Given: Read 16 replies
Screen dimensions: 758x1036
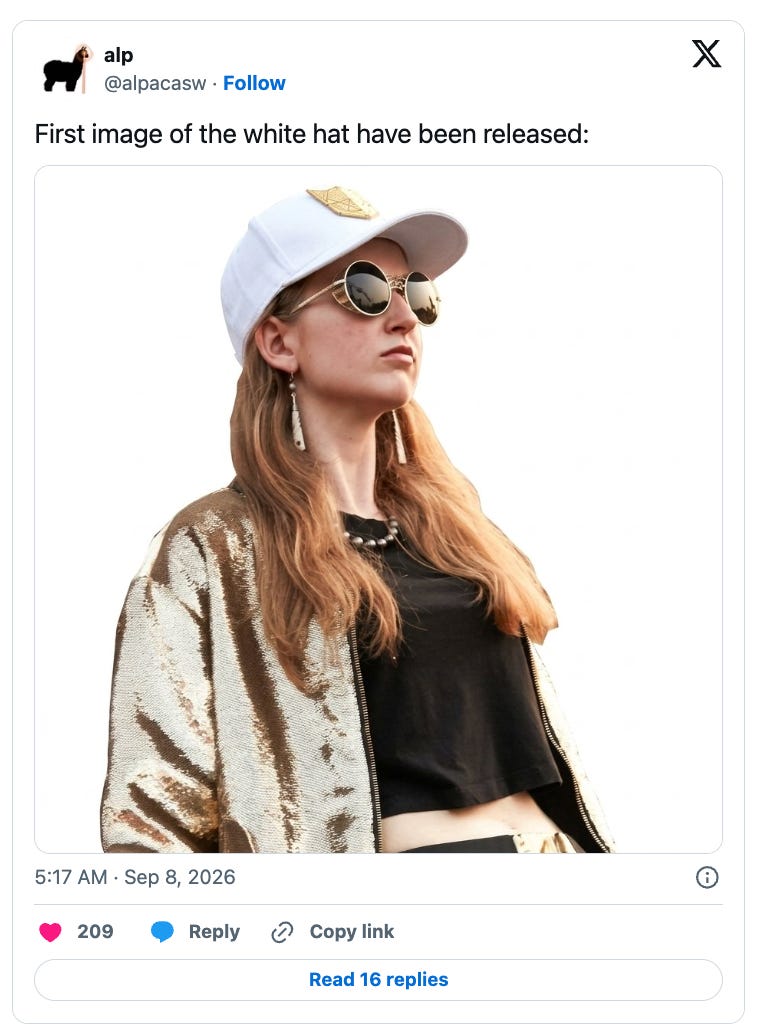Looking at the screenshot, I should [x=378, y=979].
